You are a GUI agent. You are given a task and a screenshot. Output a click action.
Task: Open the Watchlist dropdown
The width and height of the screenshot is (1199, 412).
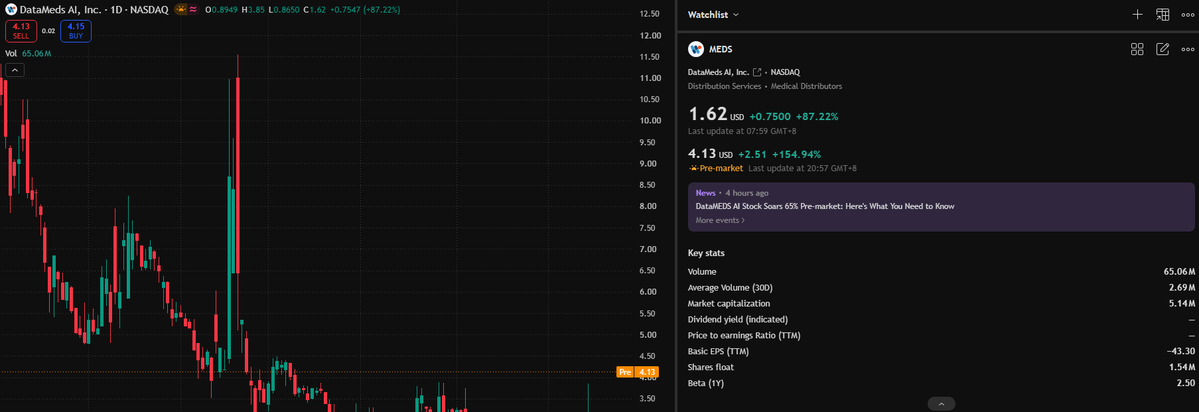pyautogui.click(x=713, y=15)
